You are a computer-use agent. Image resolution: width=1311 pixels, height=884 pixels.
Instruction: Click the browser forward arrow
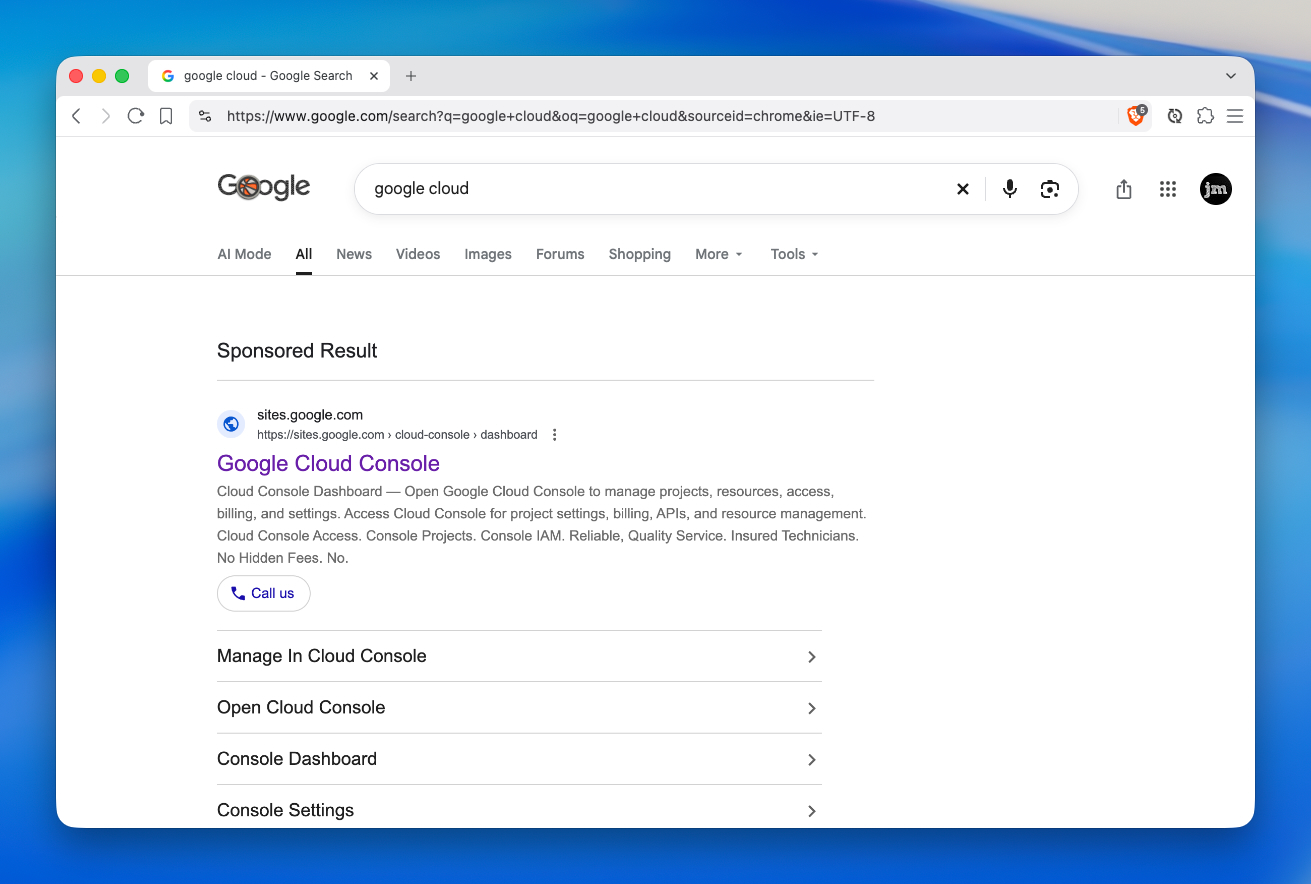pyautogui.click(x=106, y=116)
